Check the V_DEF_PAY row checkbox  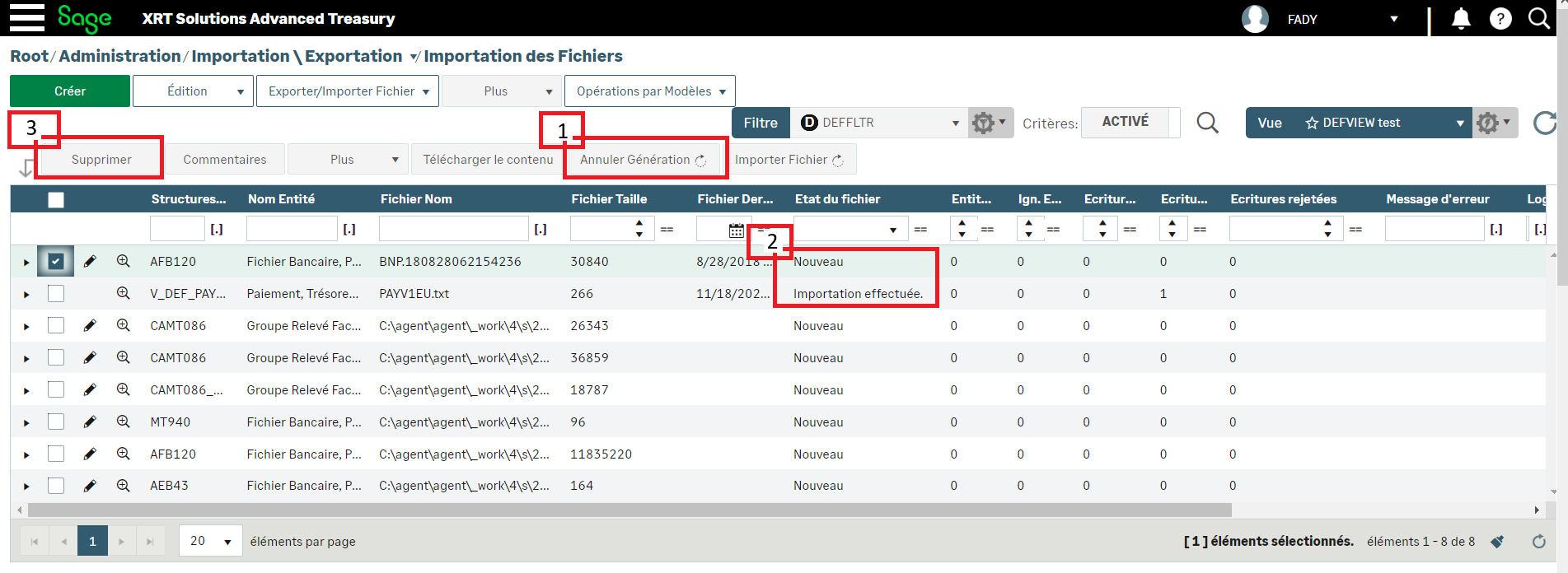55,293
